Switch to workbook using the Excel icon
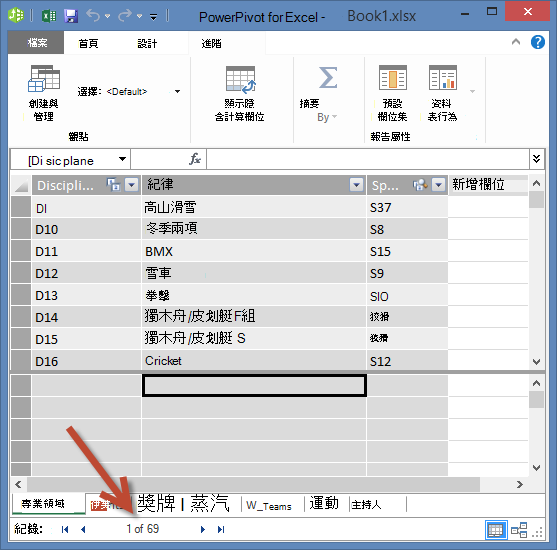This screenshot has width=557, height=550. [x=49, y=16]
